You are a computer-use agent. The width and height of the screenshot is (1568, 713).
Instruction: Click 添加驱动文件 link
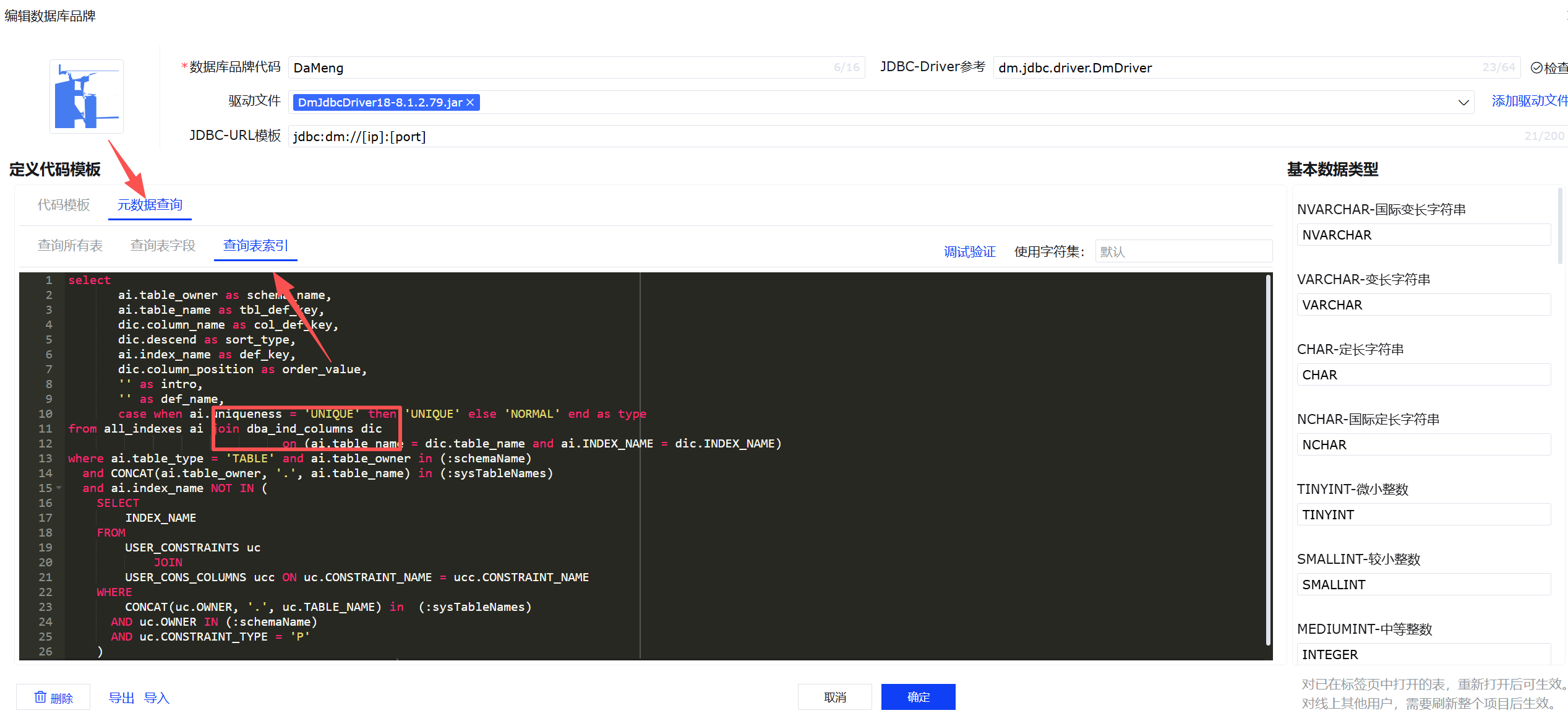coord(1529,101)
